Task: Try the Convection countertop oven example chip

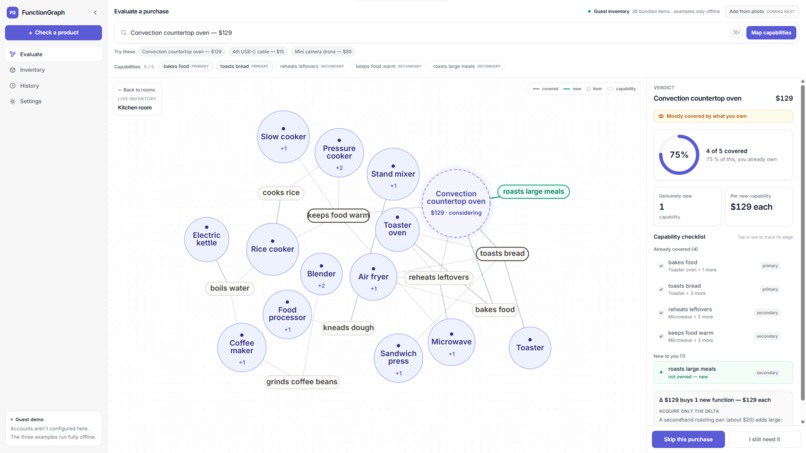Action: (x=181, y=51)
